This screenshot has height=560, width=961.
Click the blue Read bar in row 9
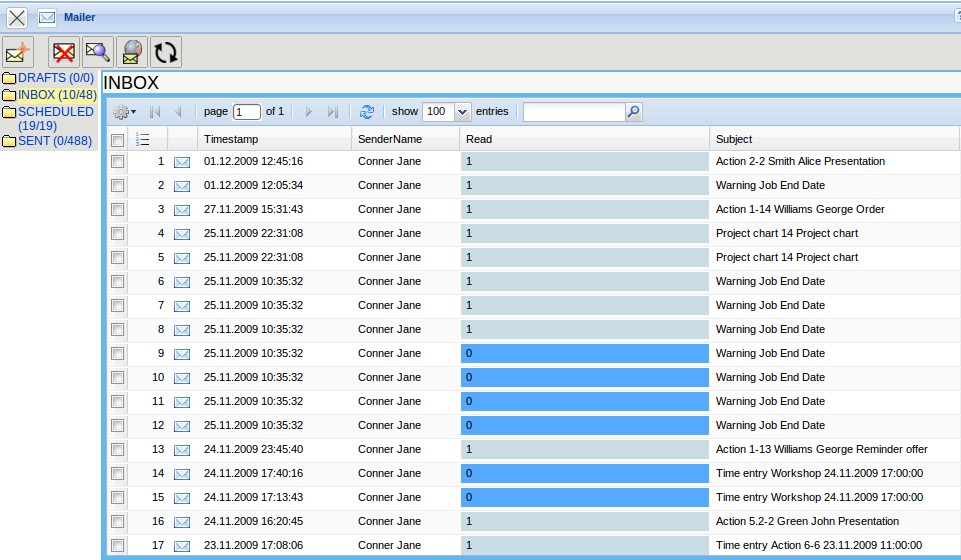(584, 353)
